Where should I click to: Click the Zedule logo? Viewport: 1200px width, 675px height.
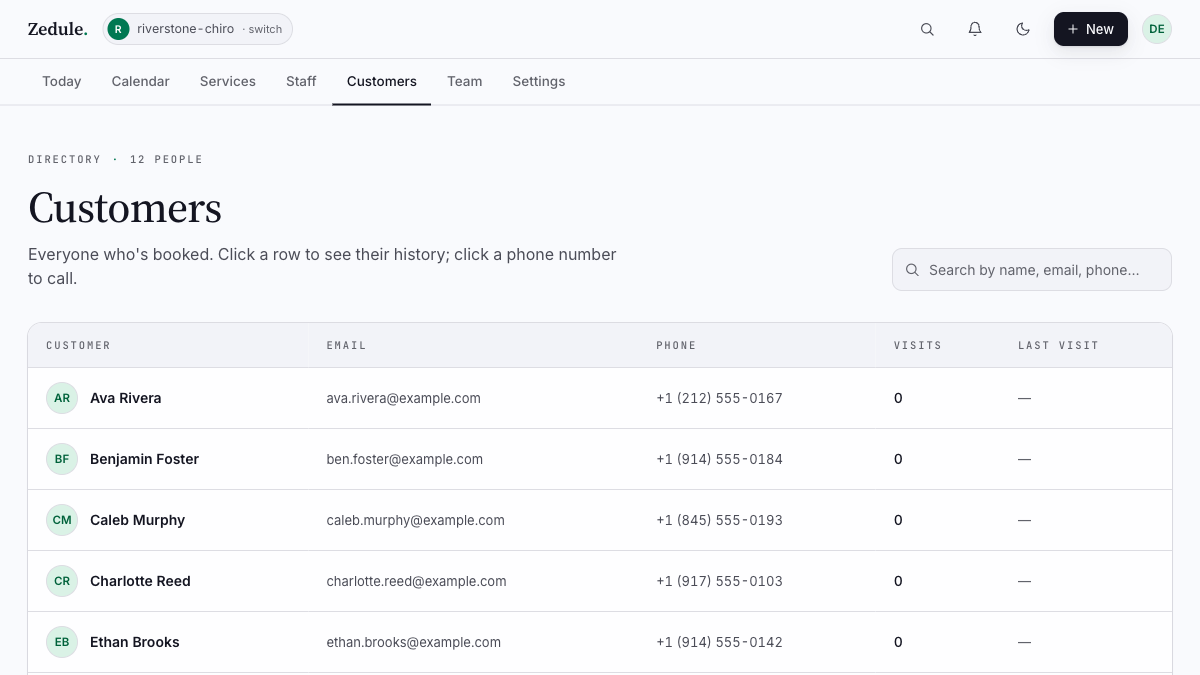point(57,29)
